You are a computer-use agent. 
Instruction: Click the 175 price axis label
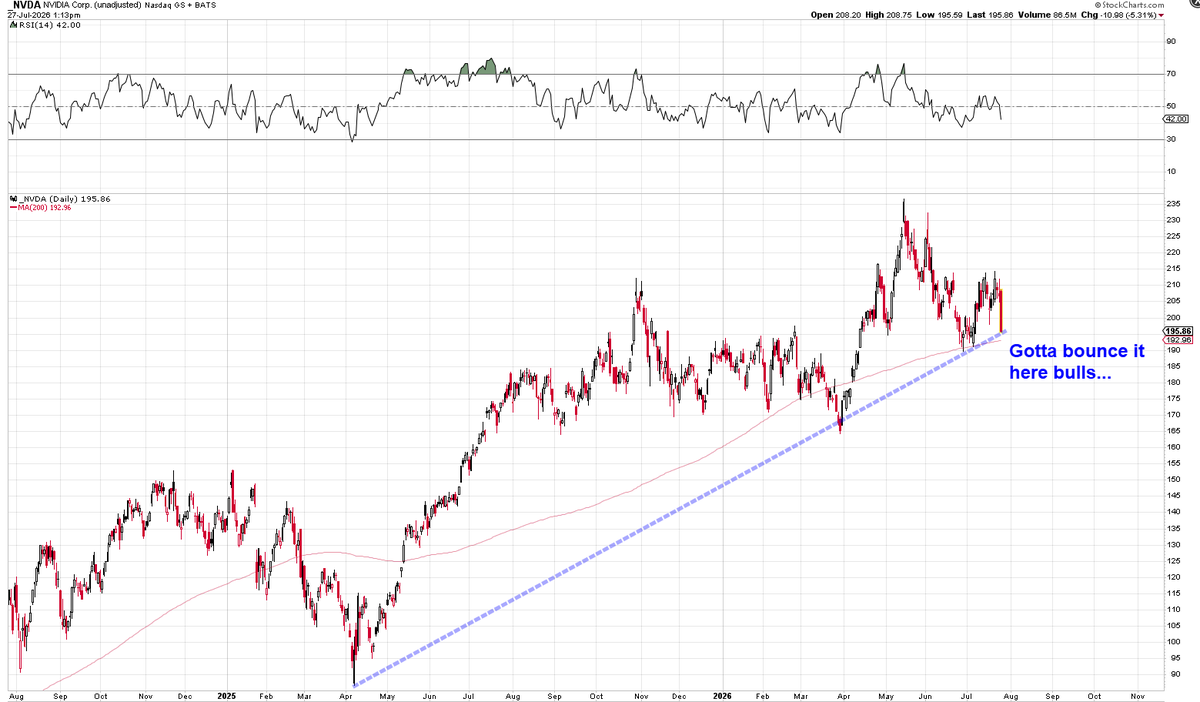click(x=1172, y=398)
